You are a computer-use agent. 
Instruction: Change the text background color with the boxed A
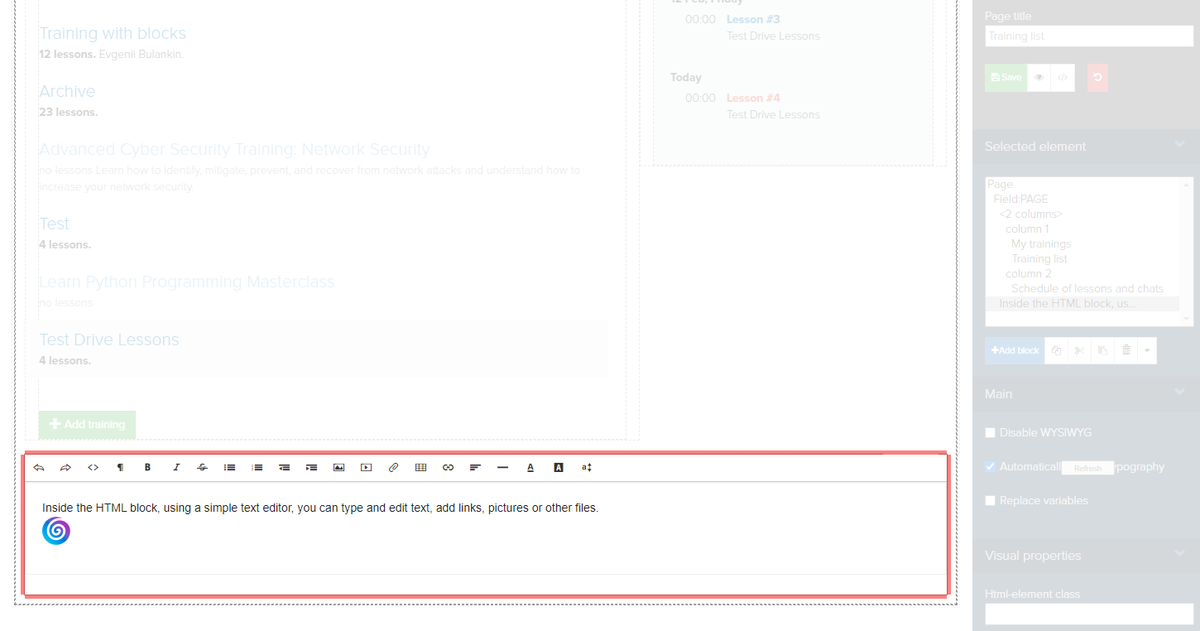pyautogui.click(x=558, y=467)
